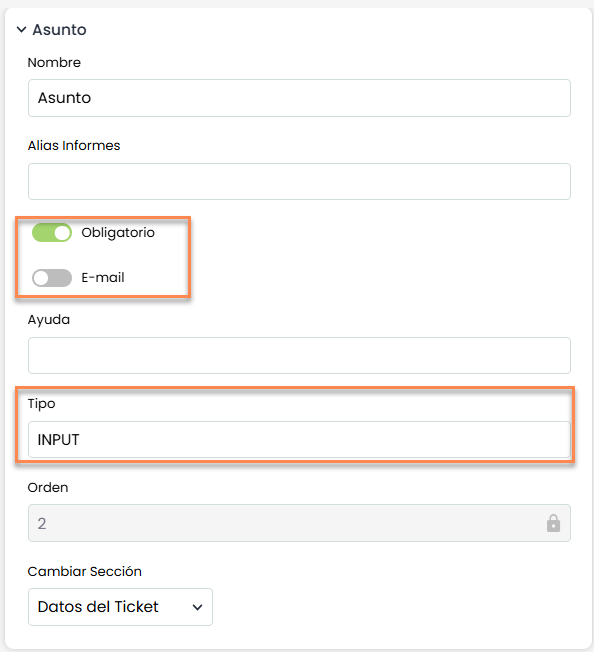Click the Nombre field label
Image resolution: width=594 pixels, height=652 pixels.
54,62
